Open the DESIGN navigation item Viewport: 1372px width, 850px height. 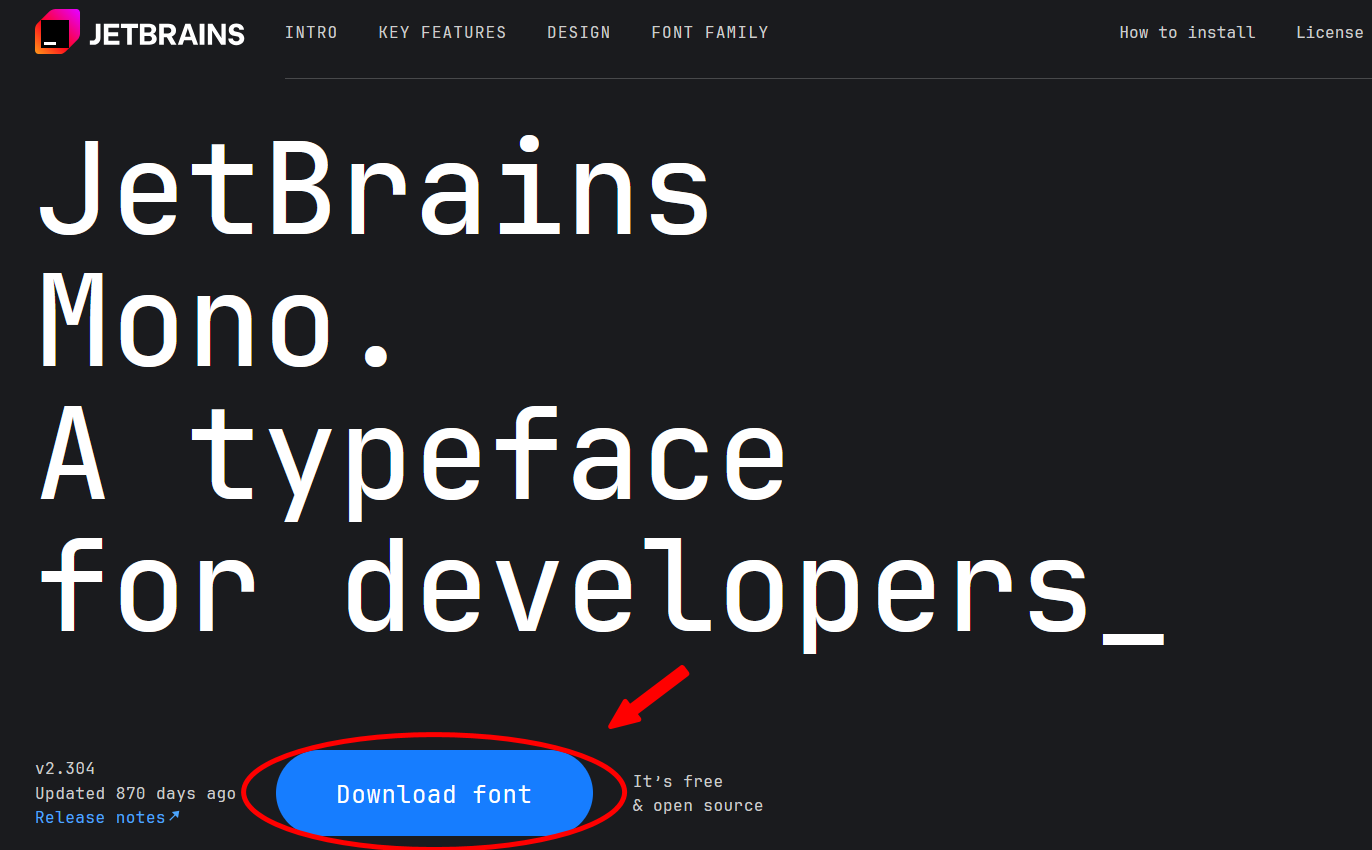[579, 32]
